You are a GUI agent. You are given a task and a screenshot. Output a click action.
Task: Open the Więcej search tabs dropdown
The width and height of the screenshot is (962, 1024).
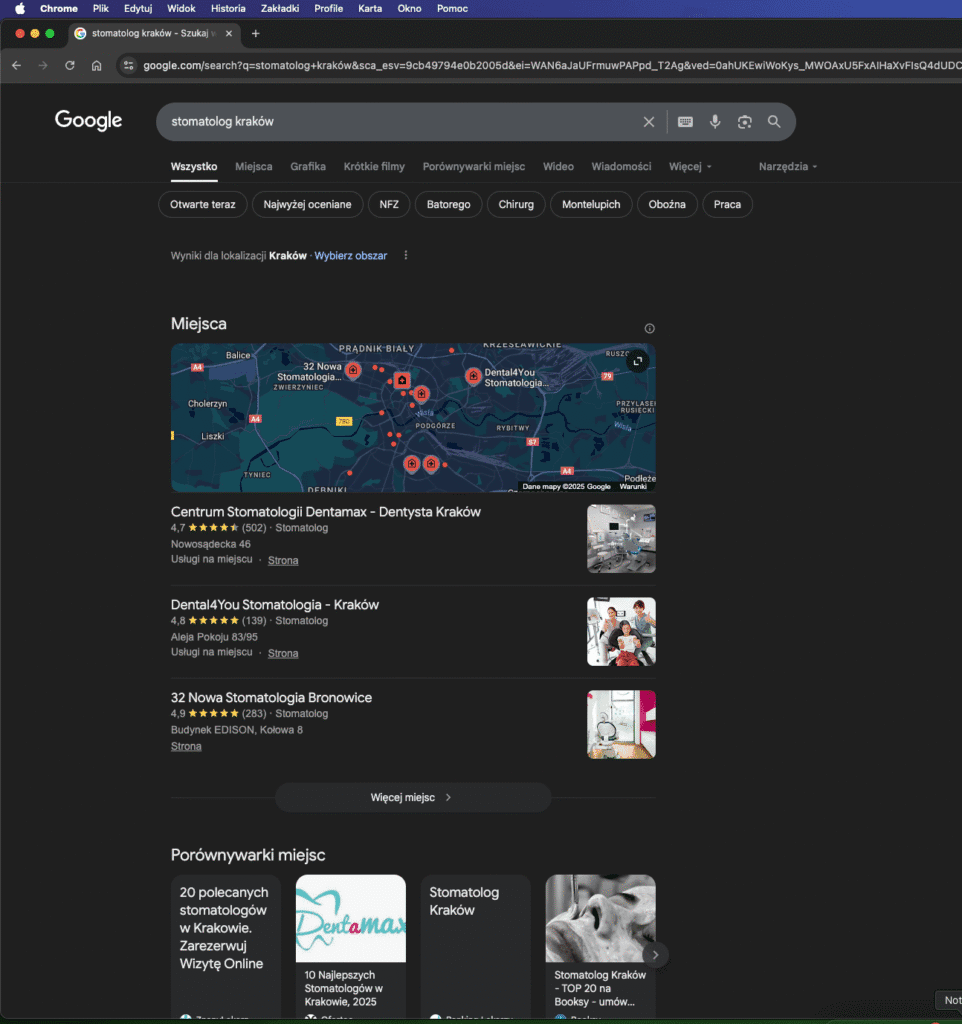[690, 167]
